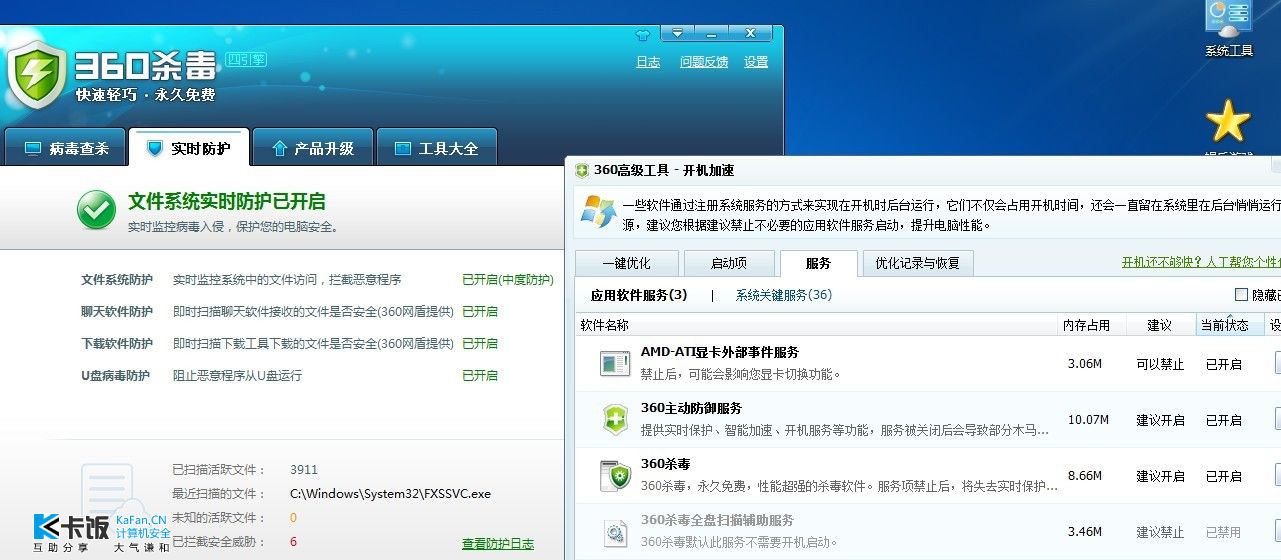
Task: Click the 已拦截安全威胁 count 6
Action: pos(293,542)
